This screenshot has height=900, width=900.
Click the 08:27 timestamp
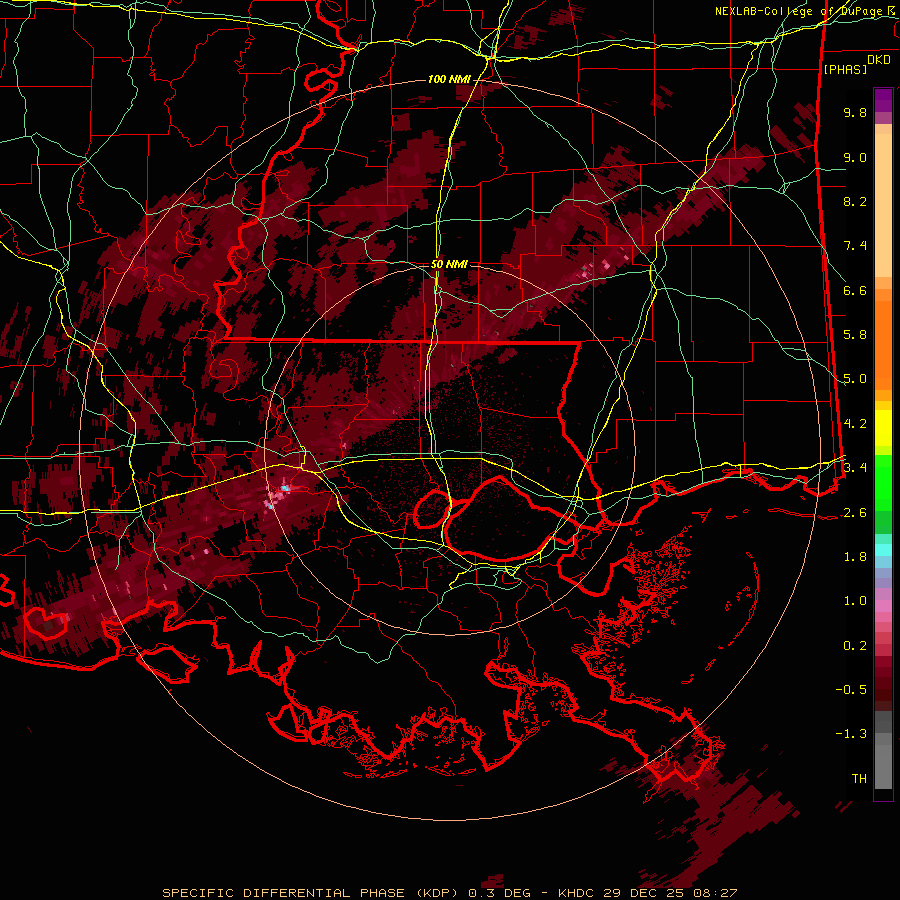tap(715, 893)
